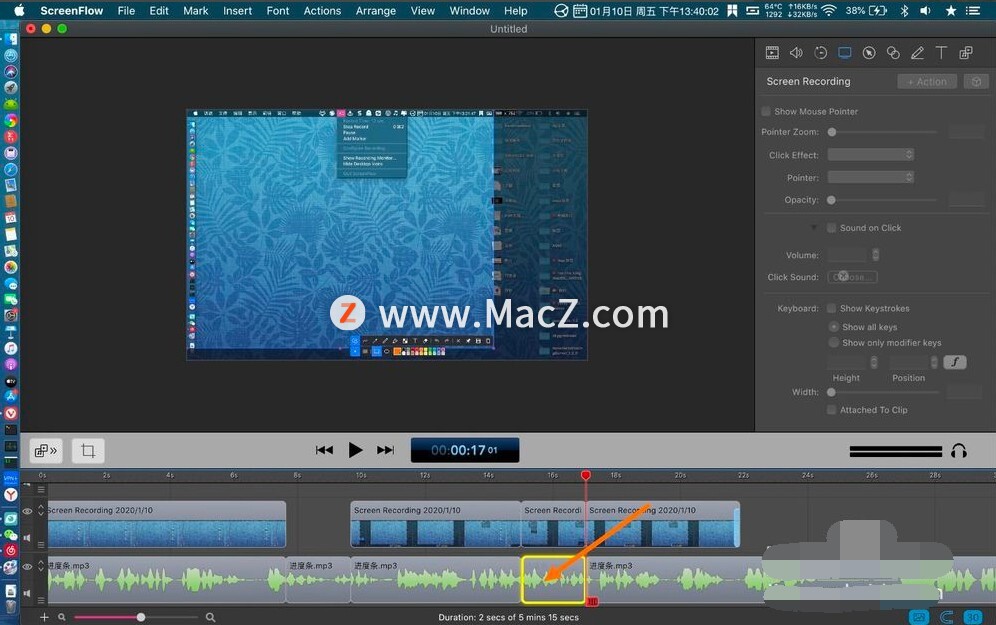Click the large zoom-in magnifier in timeline
Image resolution: width=996 pixels, height=625 pixels.
pyautogui.click(x=210, y=617)
